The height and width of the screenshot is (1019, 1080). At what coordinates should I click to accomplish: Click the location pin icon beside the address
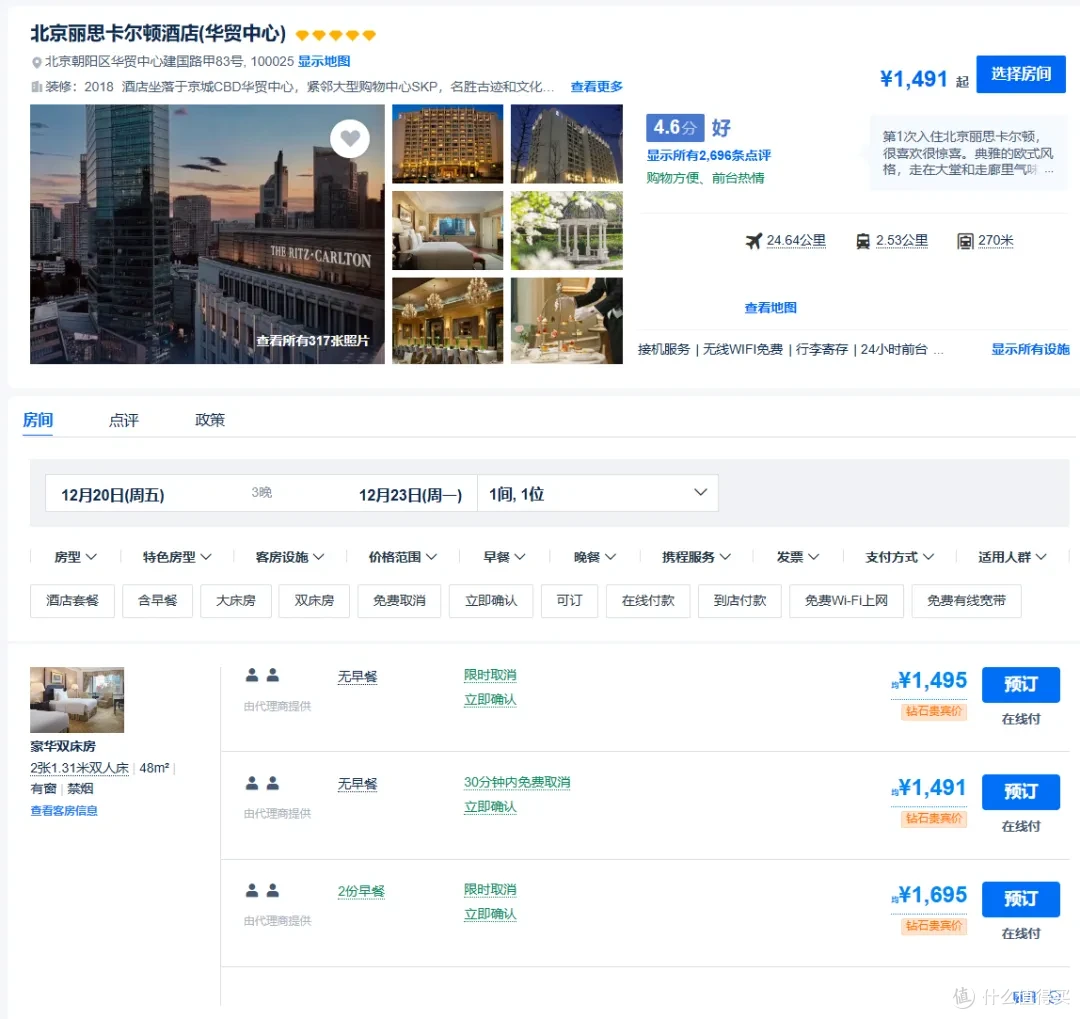tap(37, 62)
